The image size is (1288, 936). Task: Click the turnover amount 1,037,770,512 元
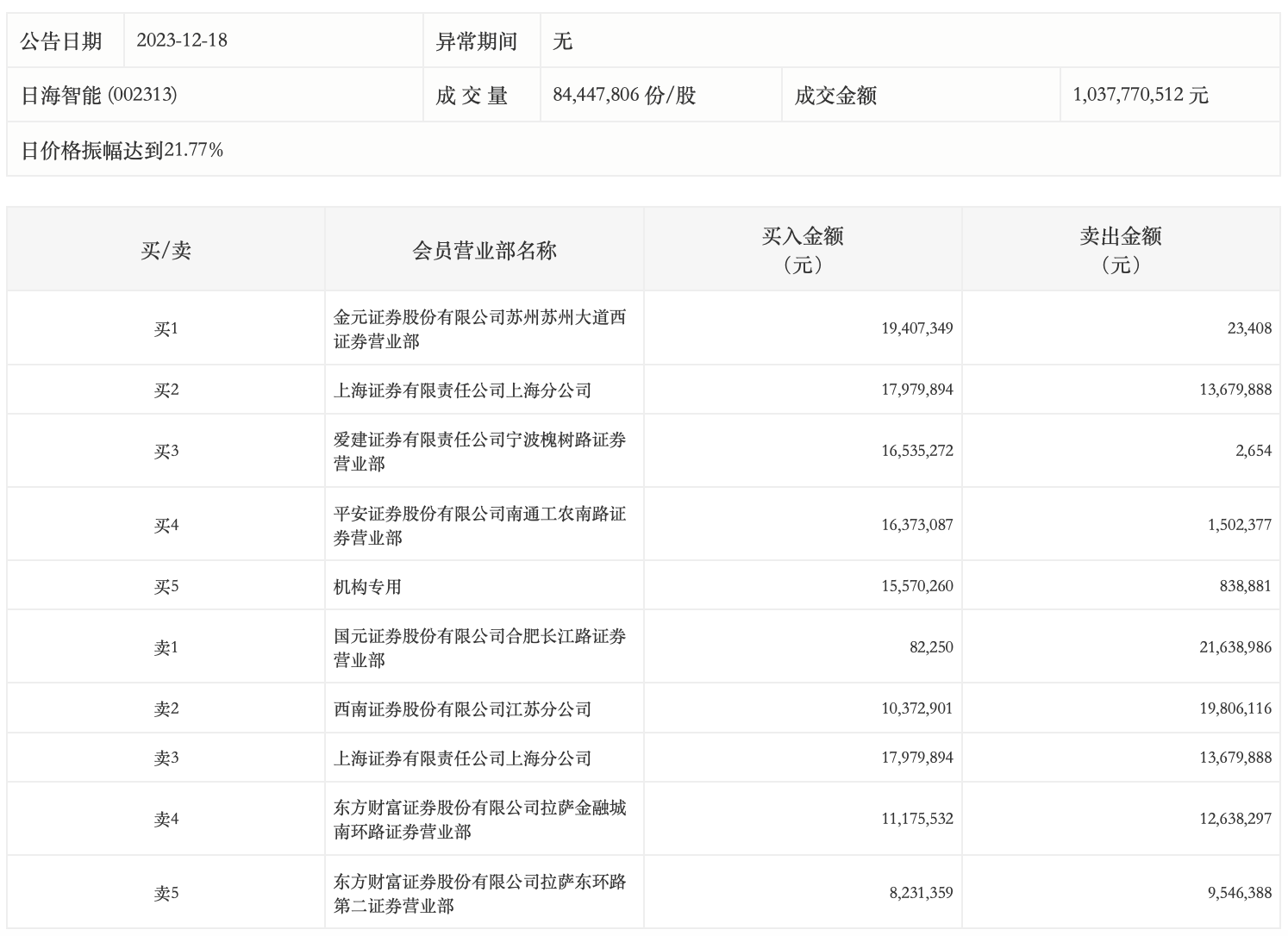(1140, 95)
